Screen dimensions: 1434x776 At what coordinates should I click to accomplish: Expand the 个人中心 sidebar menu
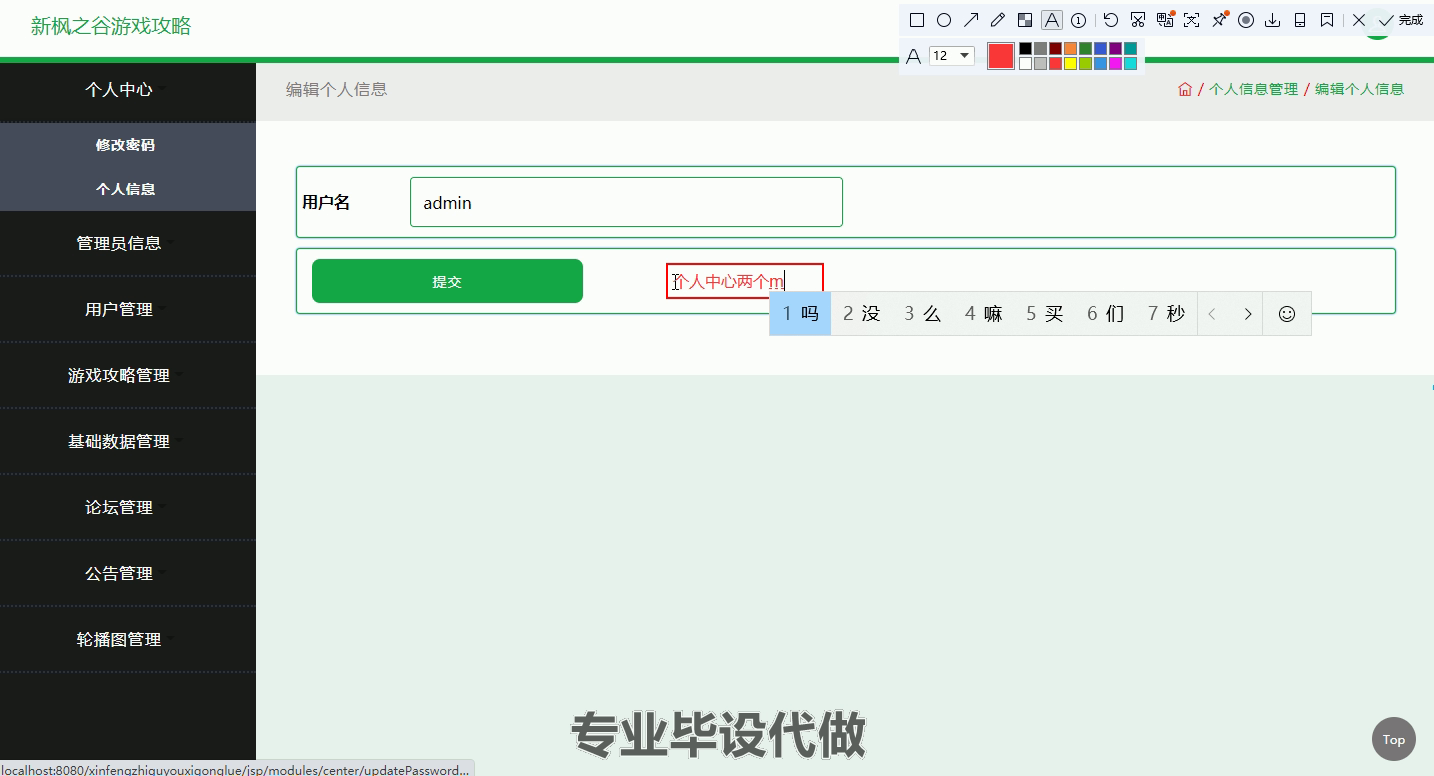[127, 90]
